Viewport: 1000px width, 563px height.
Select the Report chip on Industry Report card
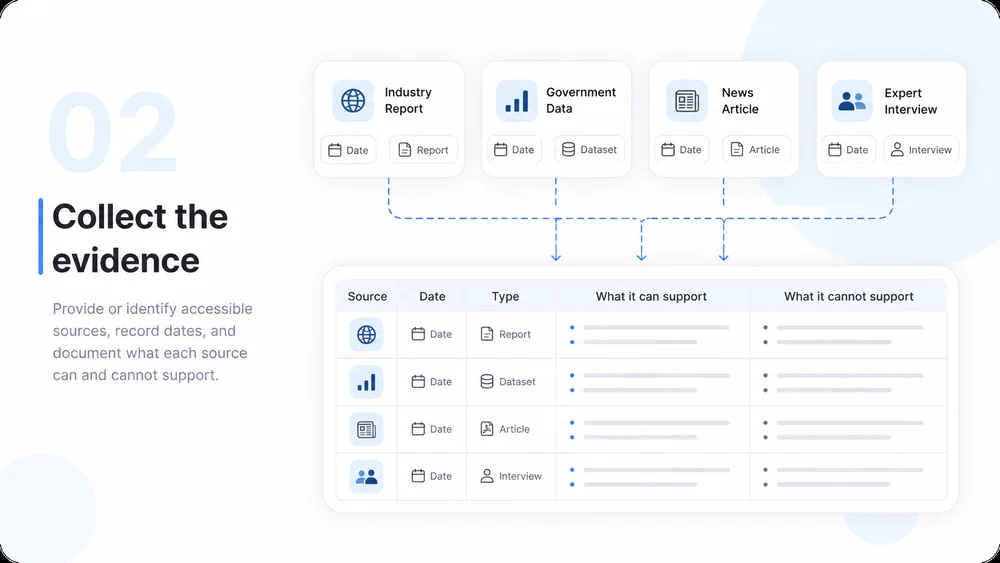pyautogui.click(x=423, y=150)
